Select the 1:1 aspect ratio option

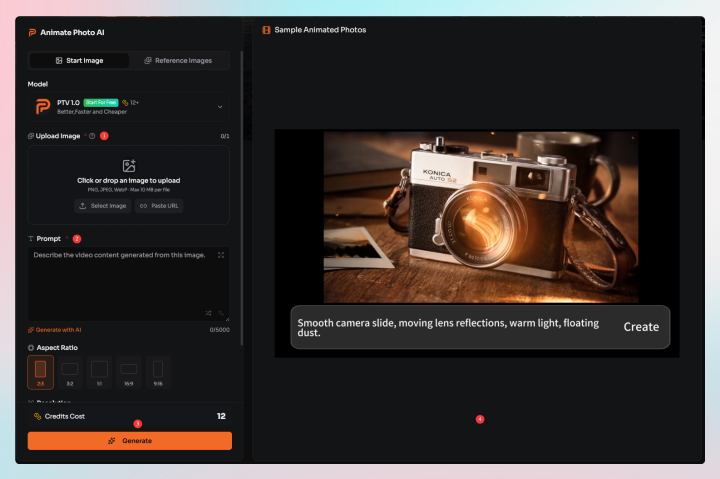pos(99,372)
